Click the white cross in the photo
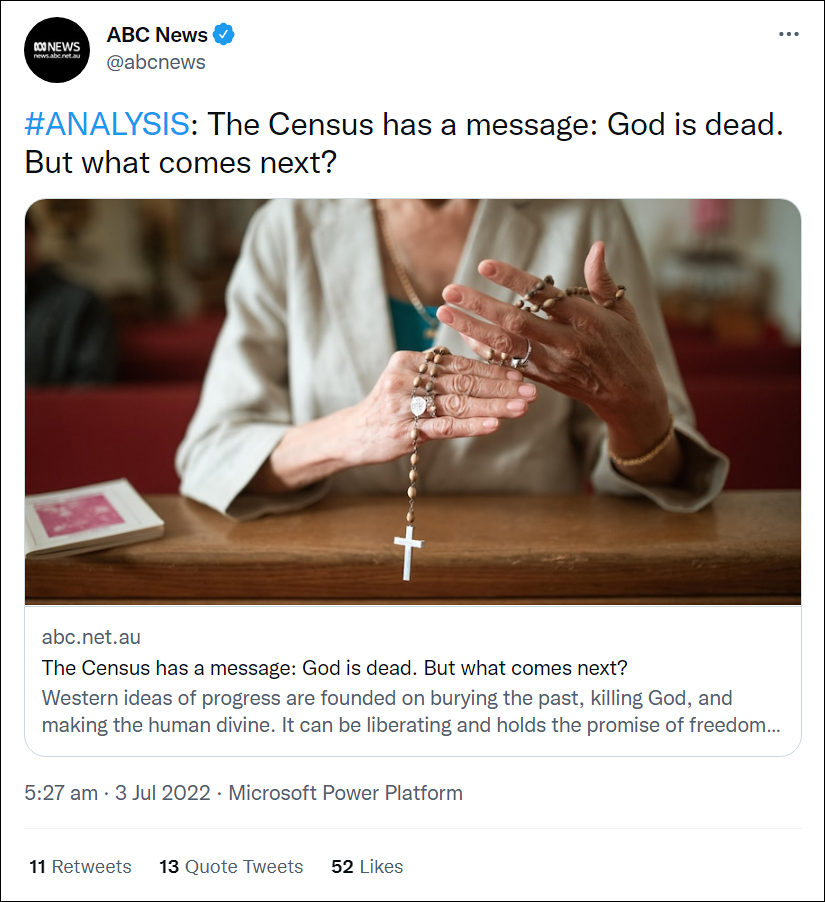825x902 pixels. pos(409,552)
